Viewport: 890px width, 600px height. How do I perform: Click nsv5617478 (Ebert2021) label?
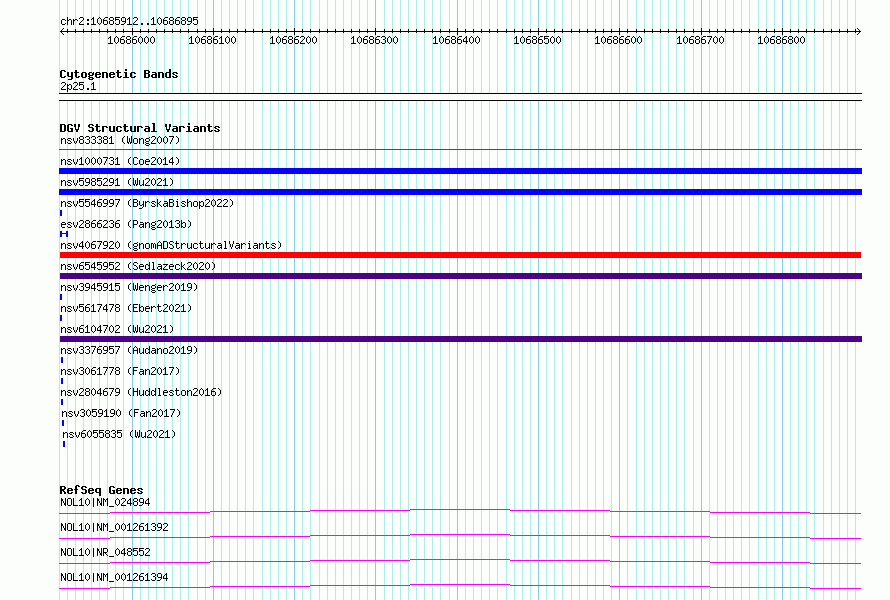point(126,308)
